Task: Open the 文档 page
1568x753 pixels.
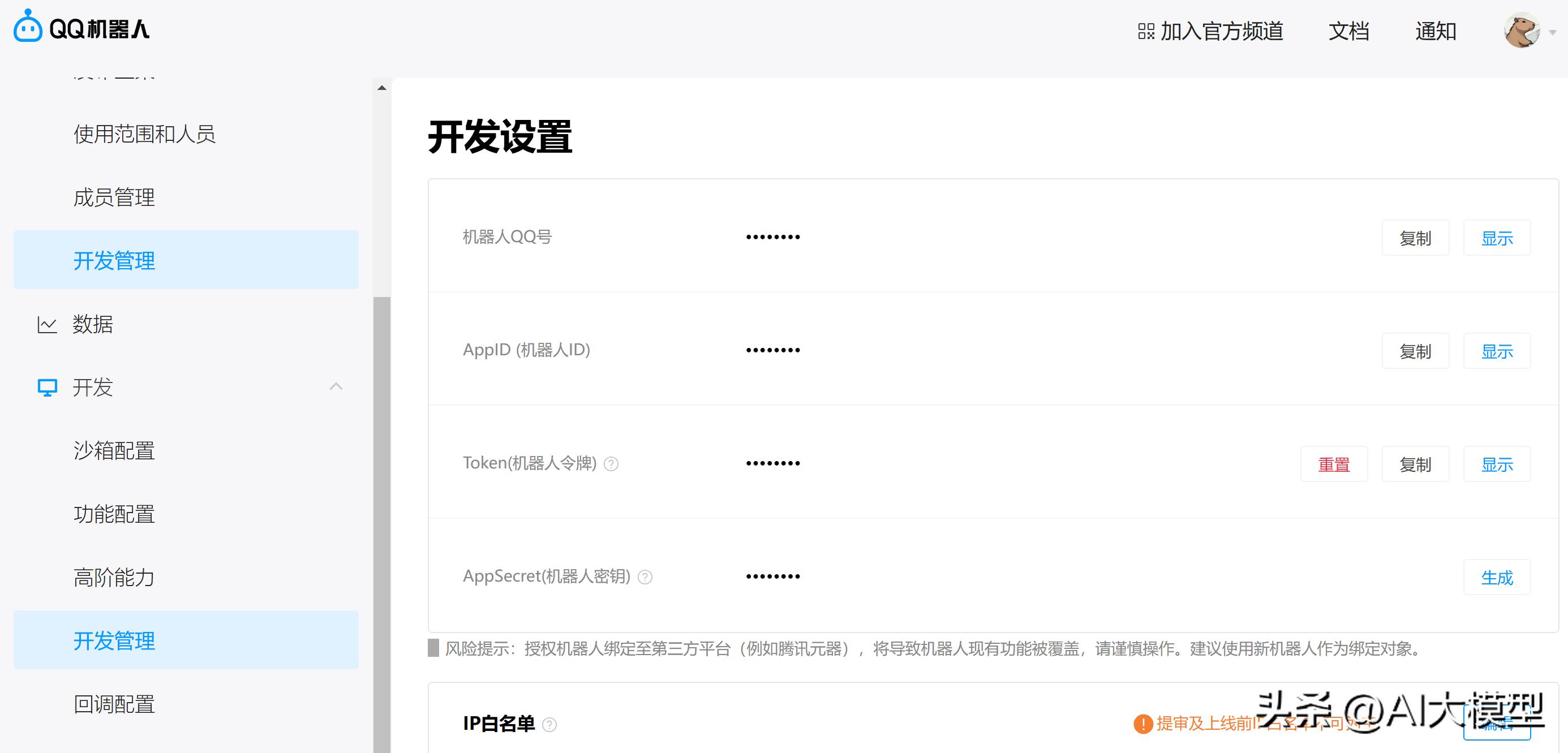Action: pyautogui.click(x=1349, y=31)
